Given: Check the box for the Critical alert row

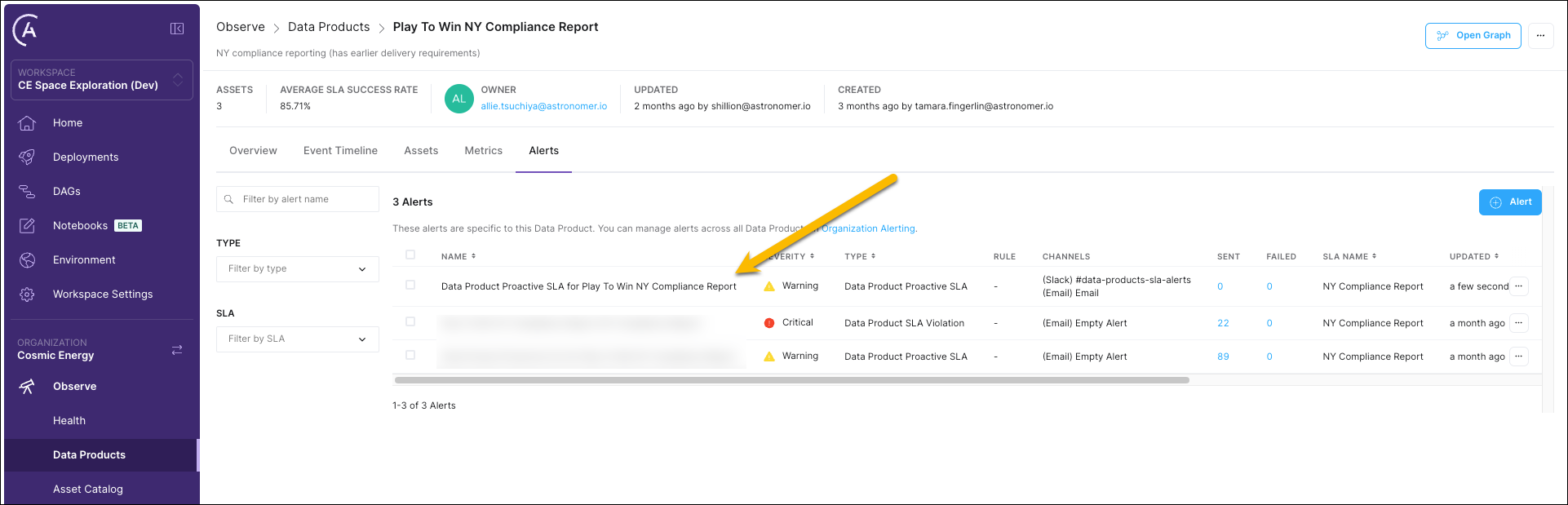Looking at the screenshot, I should tap(410, 322).
